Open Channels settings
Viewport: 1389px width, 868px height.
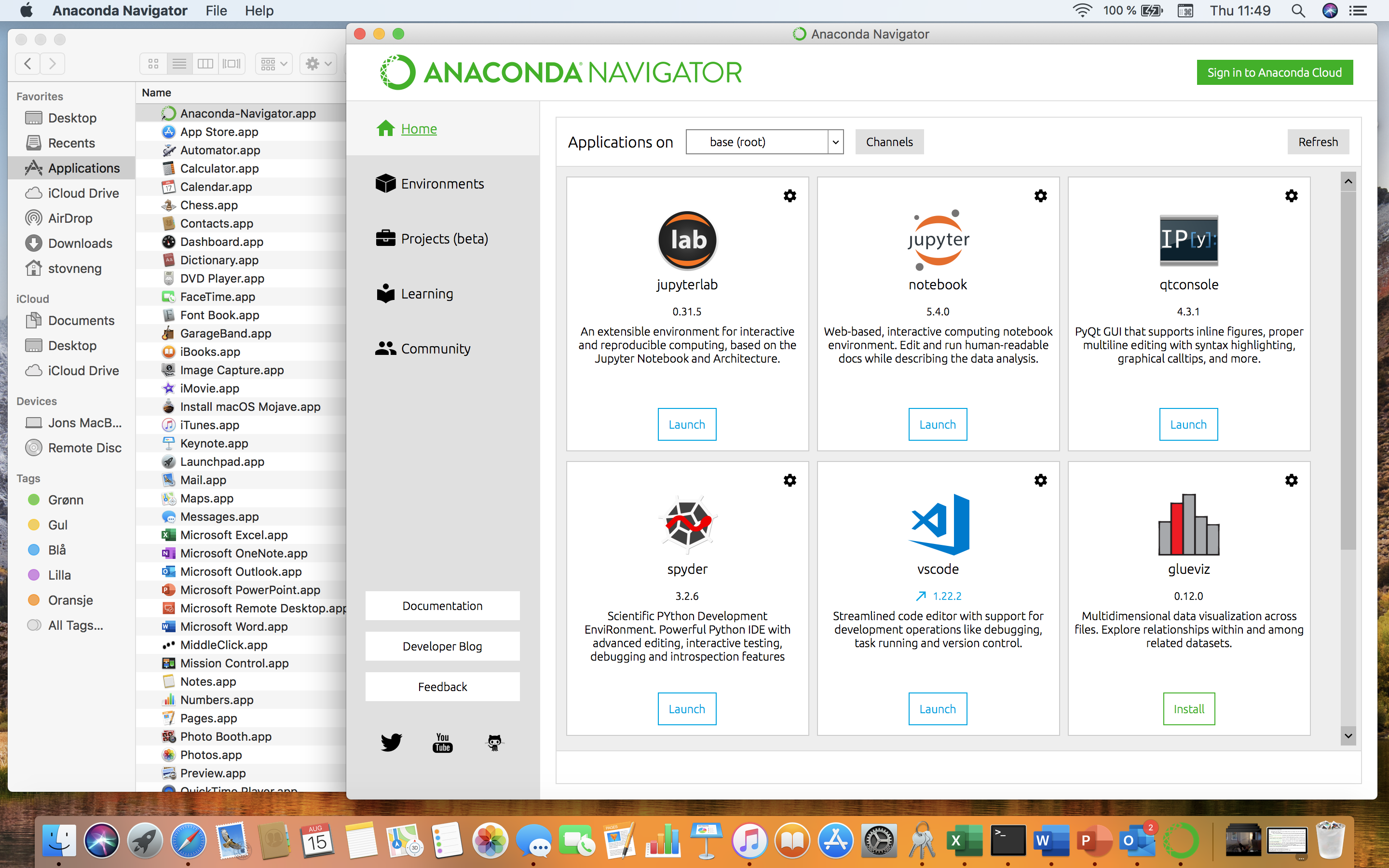click(889, 142)
